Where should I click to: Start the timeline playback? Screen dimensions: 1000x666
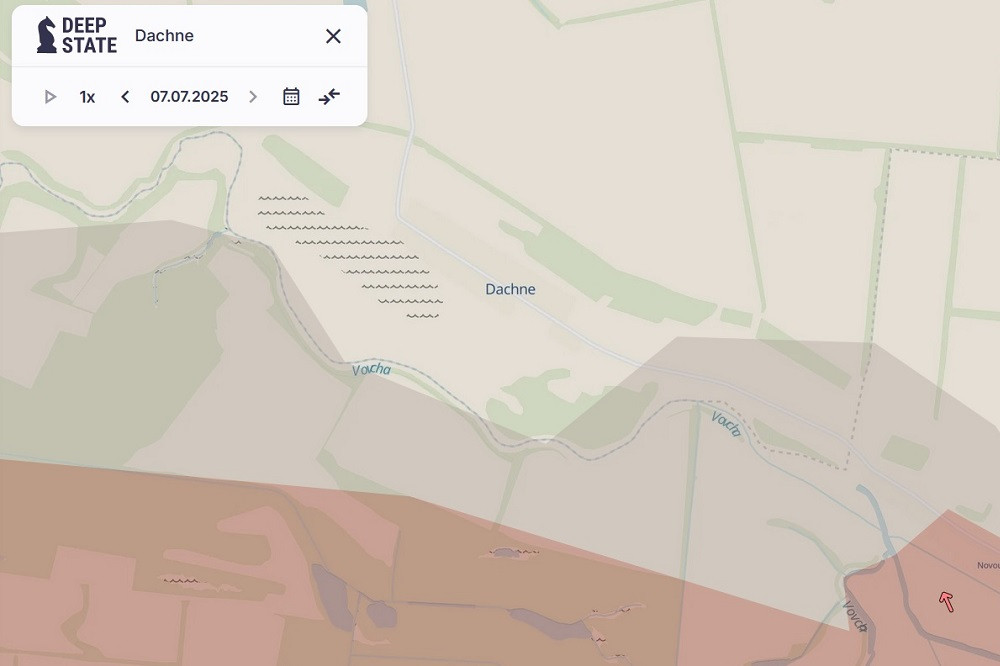click(x=50, y=97)
